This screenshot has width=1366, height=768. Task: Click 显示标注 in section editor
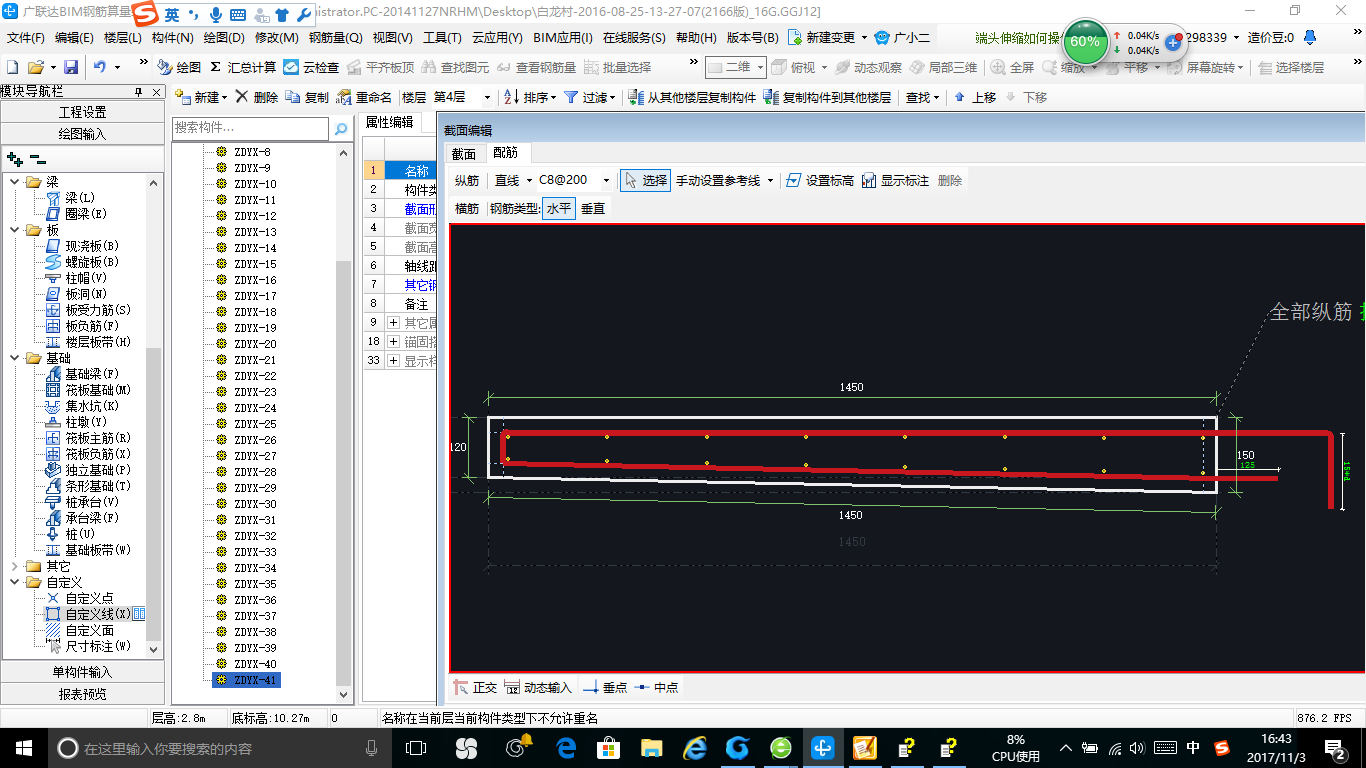click(x=895, y=181)
